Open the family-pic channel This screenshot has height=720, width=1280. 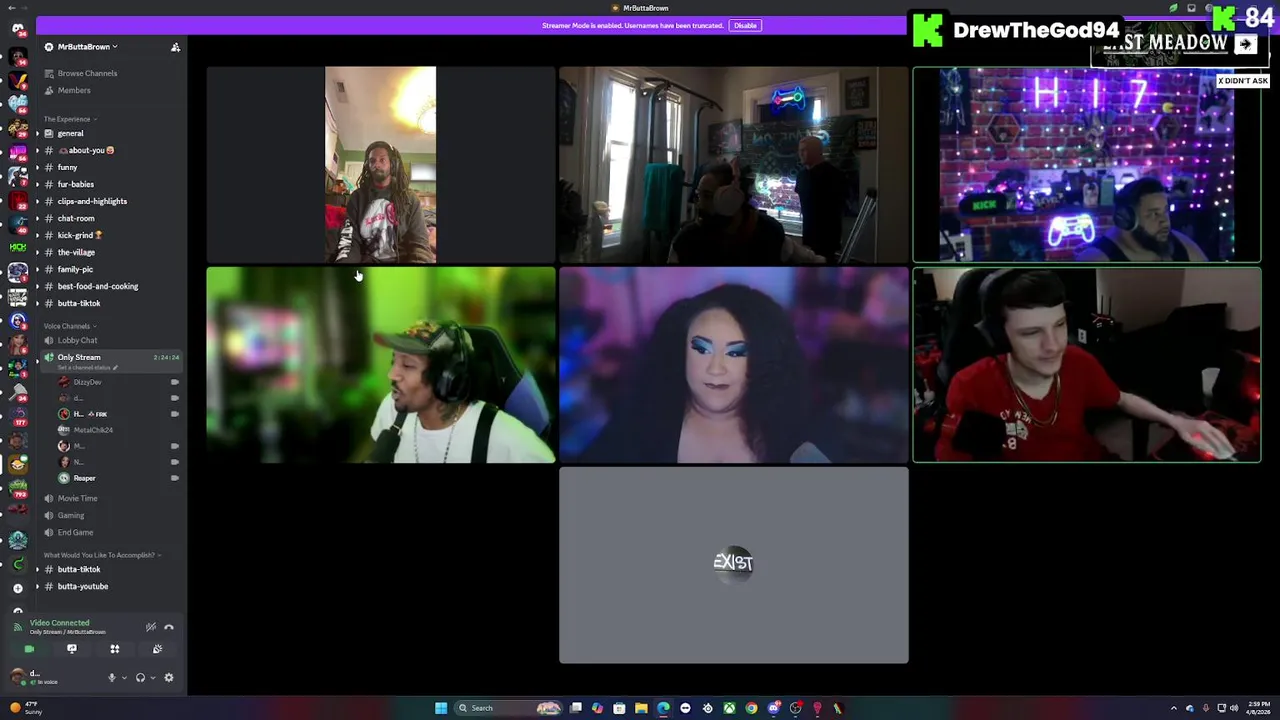point(75,269)
